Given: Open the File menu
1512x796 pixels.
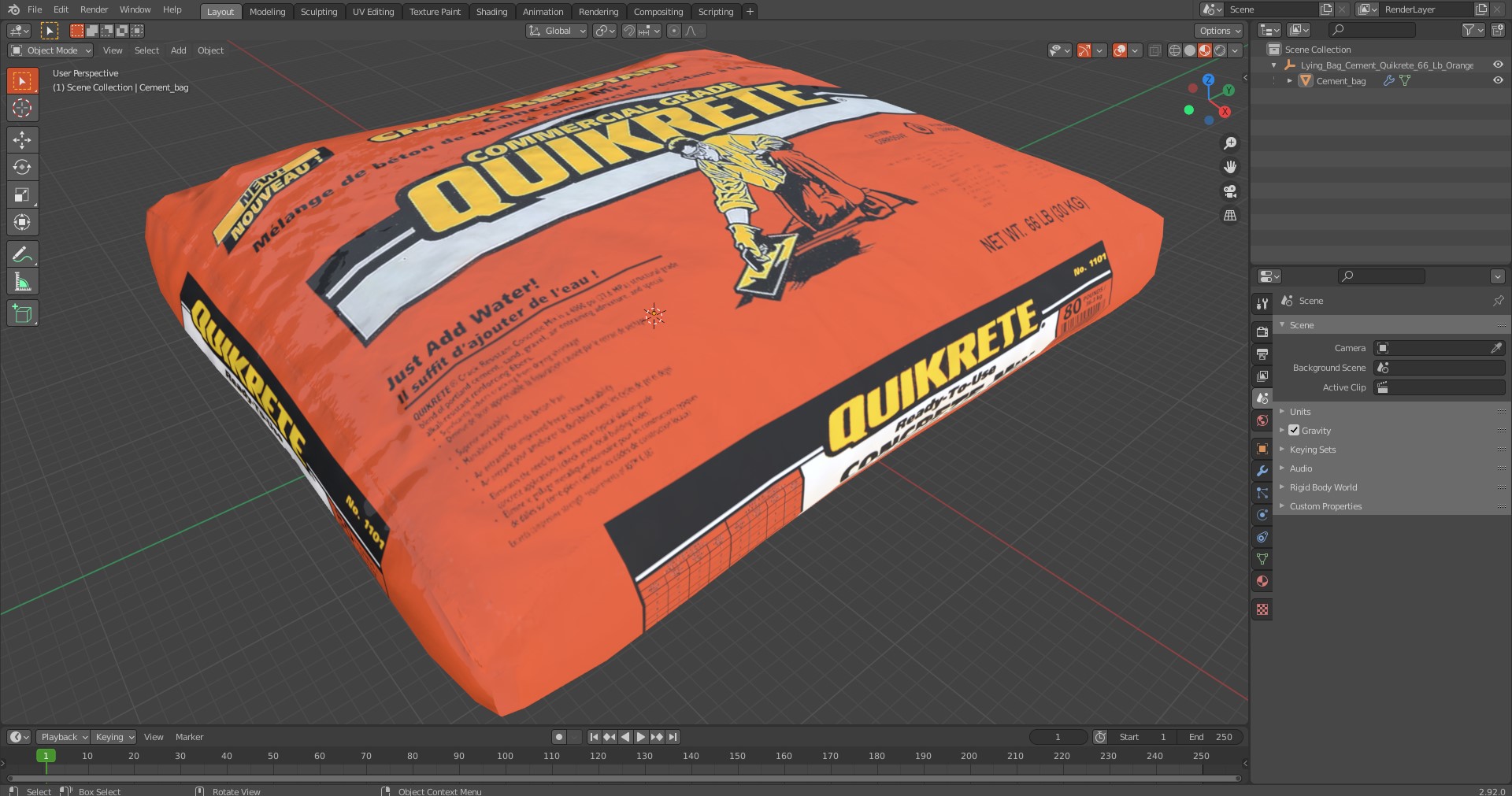Looking at the screenshot, I should coord(35,9).
